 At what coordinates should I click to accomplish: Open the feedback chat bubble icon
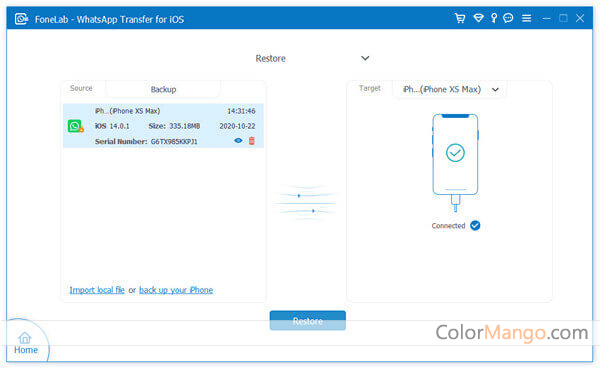tap(508, 18)
